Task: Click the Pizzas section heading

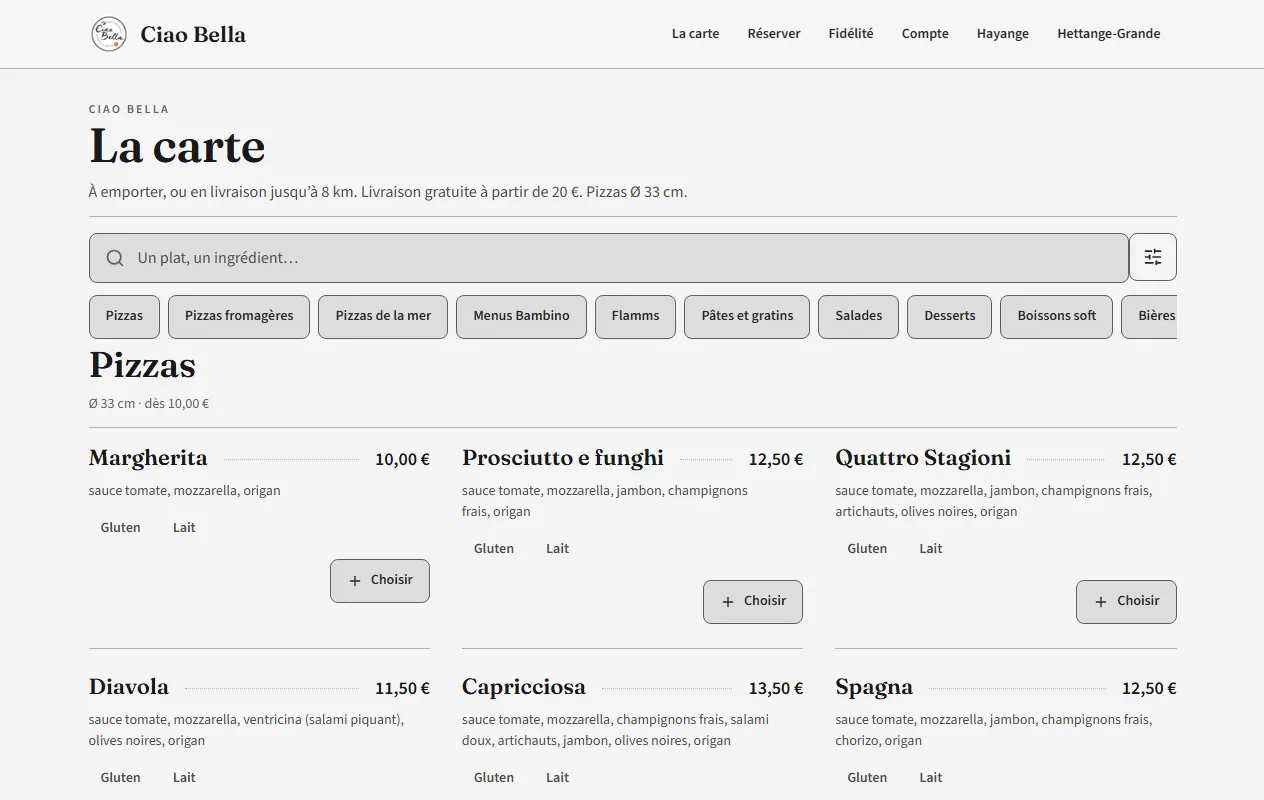Action: 142,365
